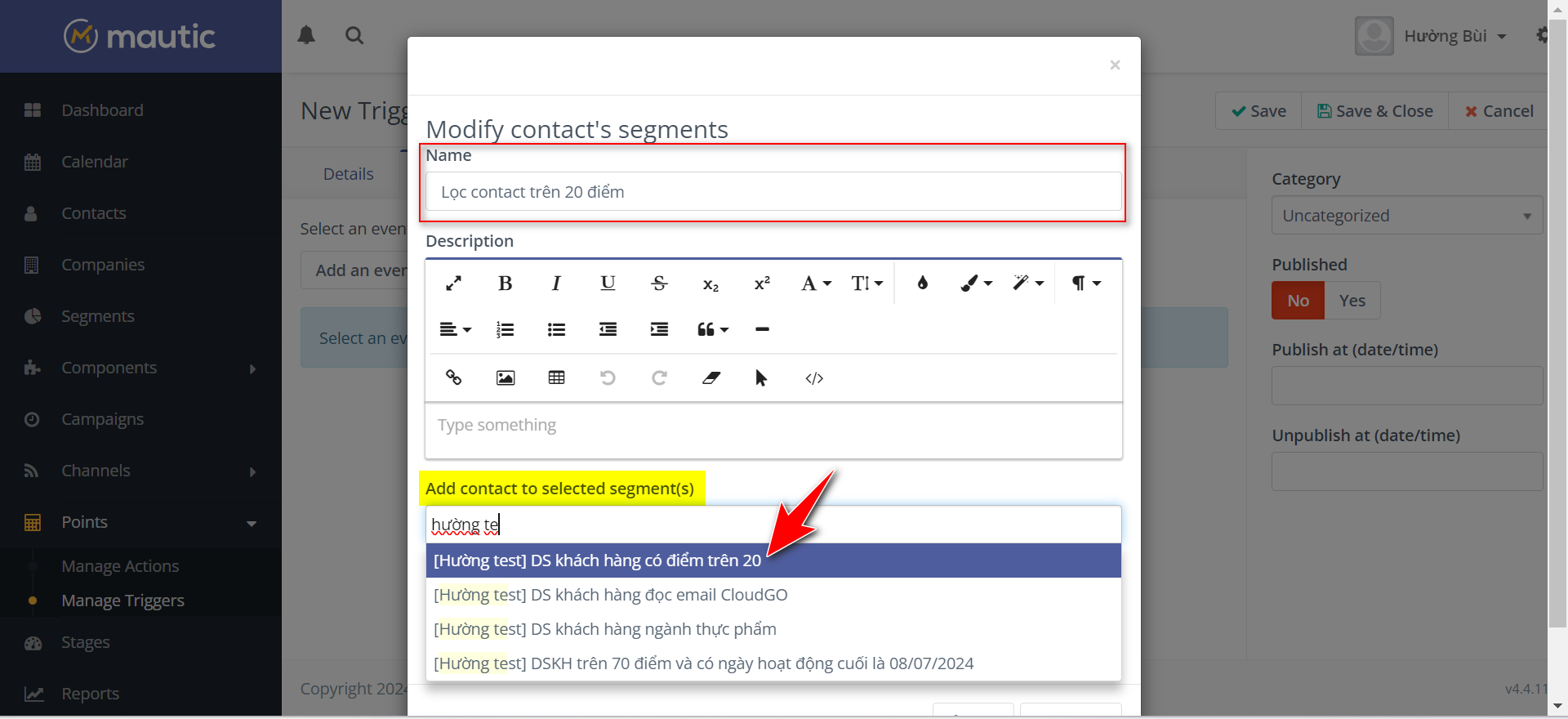The width and height of the screenshot is (1568, 719).
Task: Go to Segments in sidebar
Action: pos(97,316)
